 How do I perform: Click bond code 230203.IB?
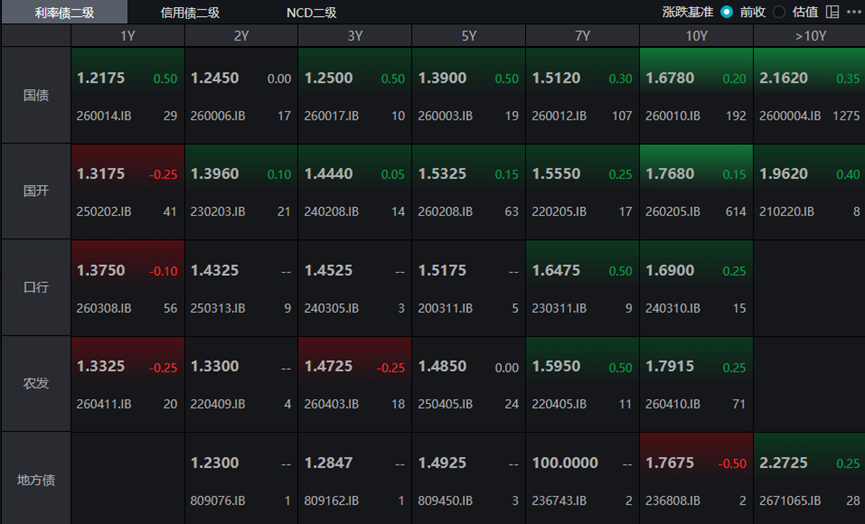[x=217, y=212]
